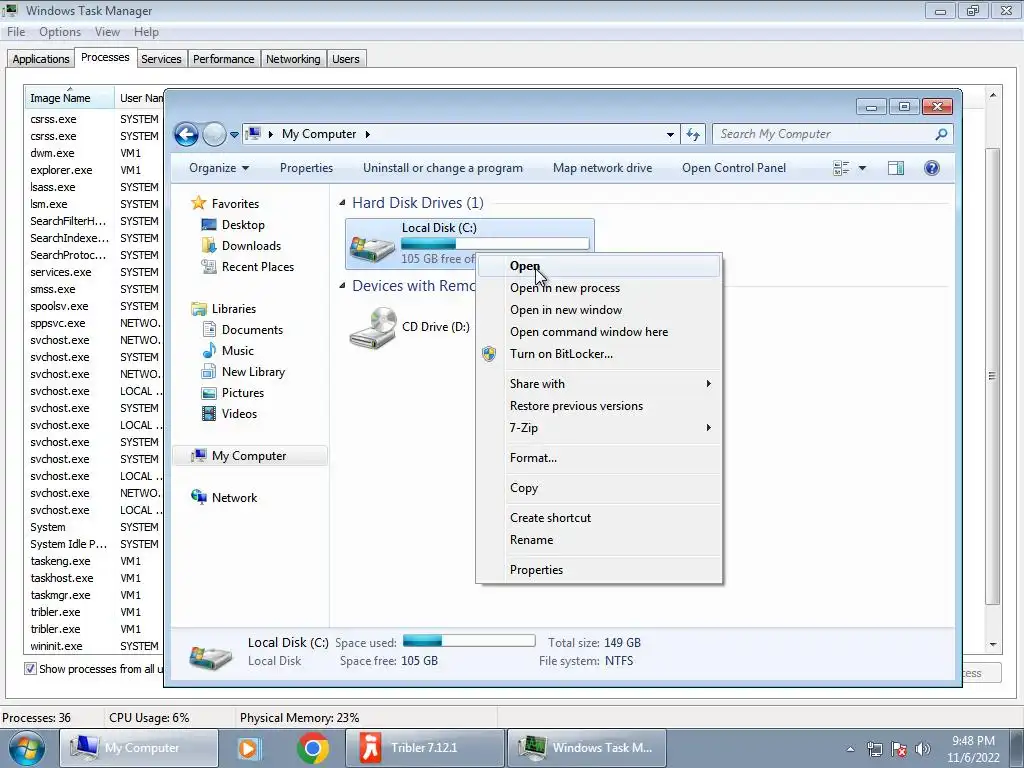Viewport: 1024px width, 768px height.
Task: Uncheck Show processes from all users
Action: 30,669
